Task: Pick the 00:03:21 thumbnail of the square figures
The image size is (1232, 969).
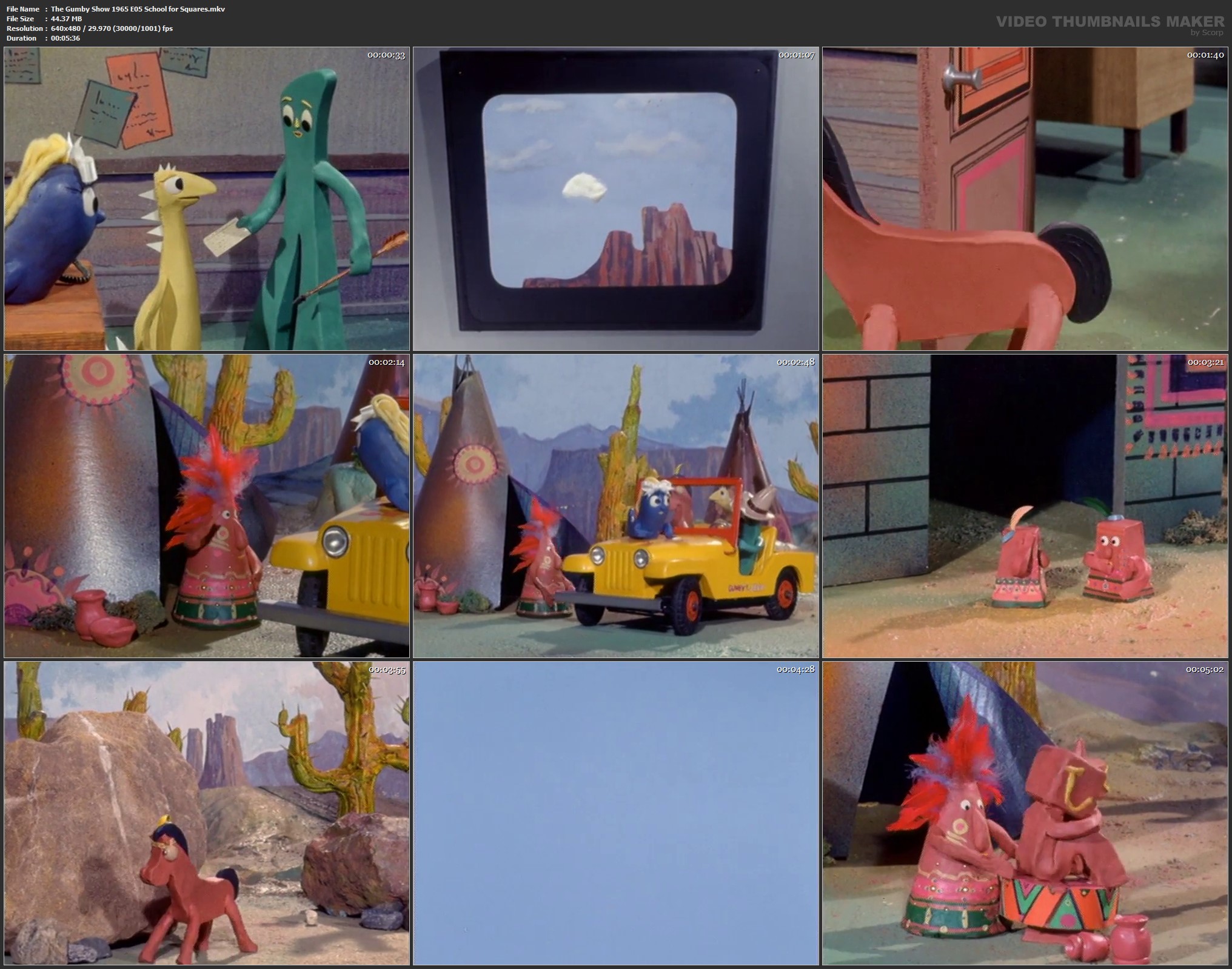Action: coord(1025,506)
